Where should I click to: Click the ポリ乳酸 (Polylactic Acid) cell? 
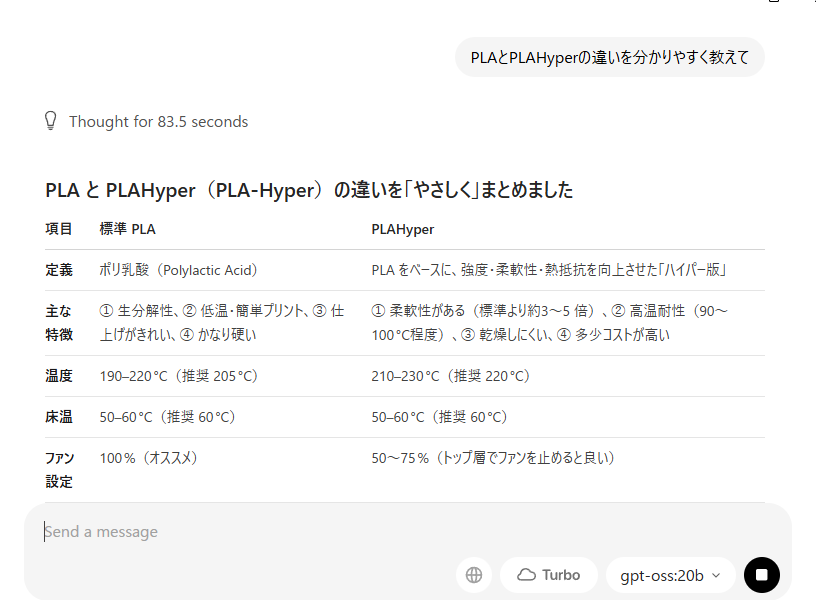pos(178,270)
